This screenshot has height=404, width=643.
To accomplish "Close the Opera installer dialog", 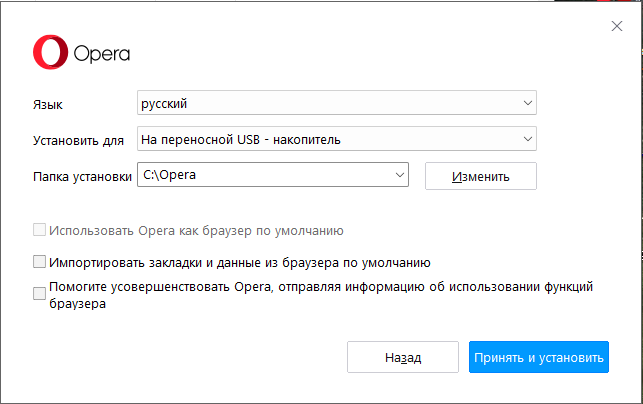I will coord(617,26).
